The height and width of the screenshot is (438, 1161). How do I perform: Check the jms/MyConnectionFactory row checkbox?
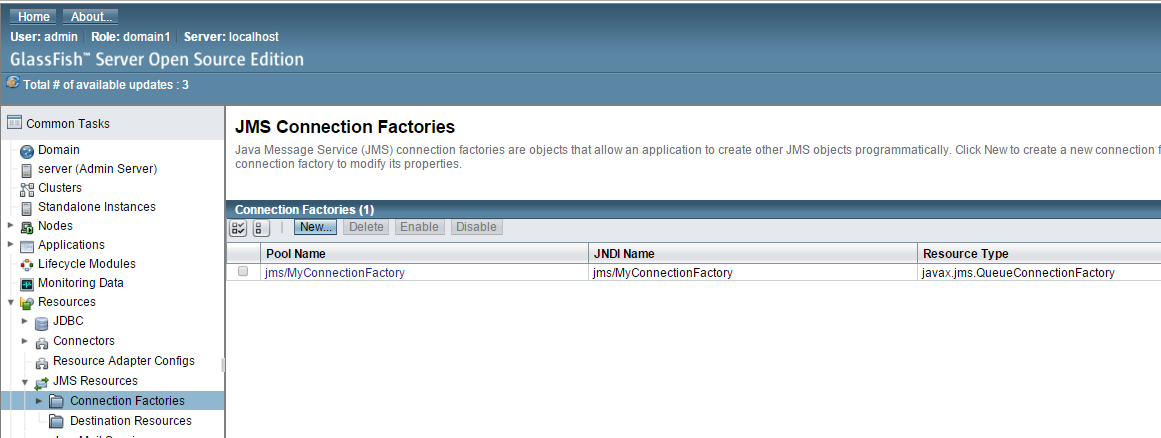(243, 272)
